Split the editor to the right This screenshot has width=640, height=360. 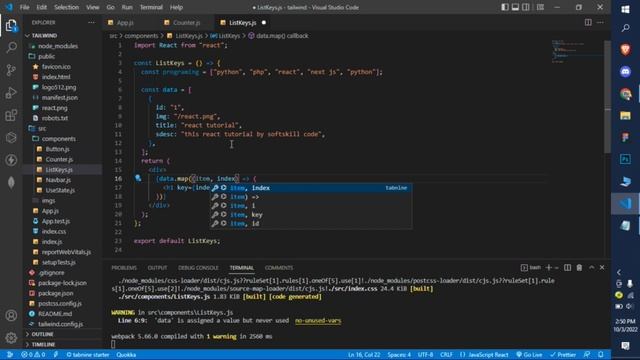pos(588,22)
